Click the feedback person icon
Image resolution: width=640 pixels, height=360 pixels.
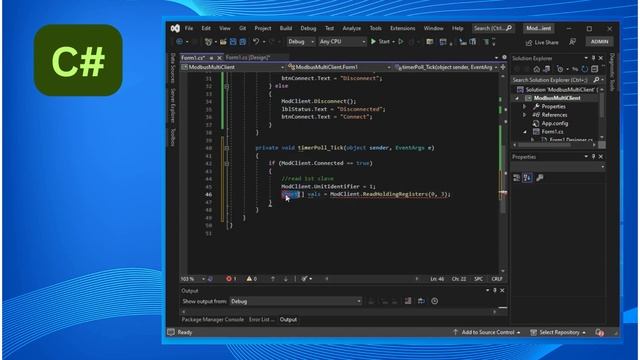click(573, 42)
